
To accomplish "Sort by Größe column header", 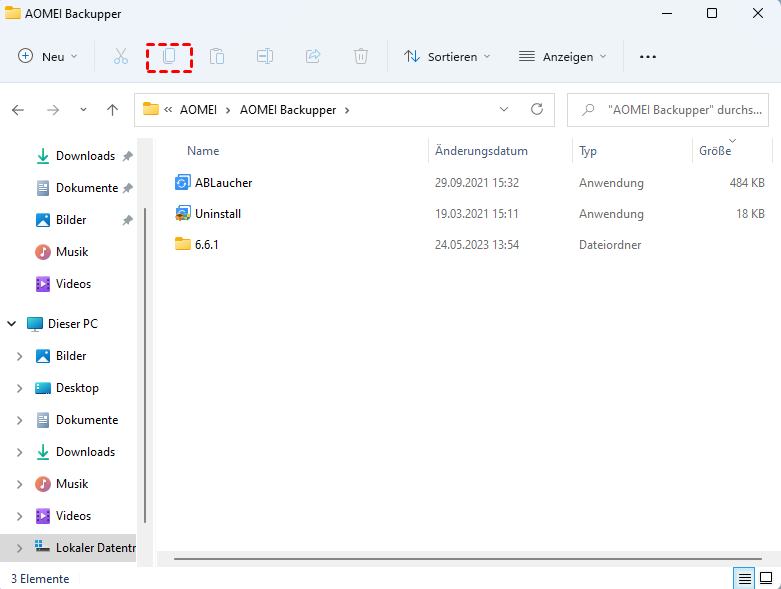I will [715, 151].
